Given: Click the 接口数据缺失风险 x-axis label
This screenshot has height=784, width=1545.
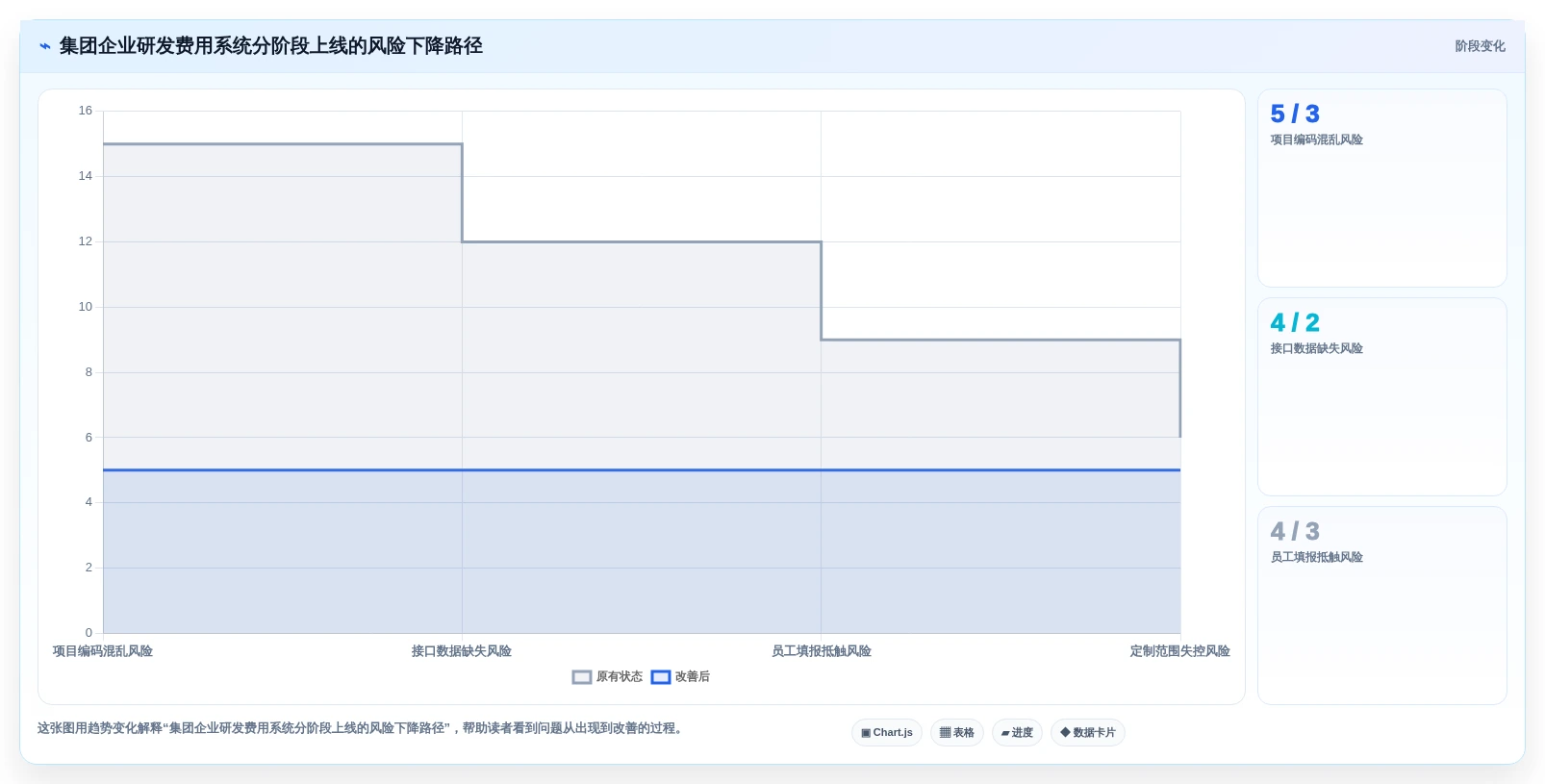Looking at the screenshot, I should (x=462, y=651).
